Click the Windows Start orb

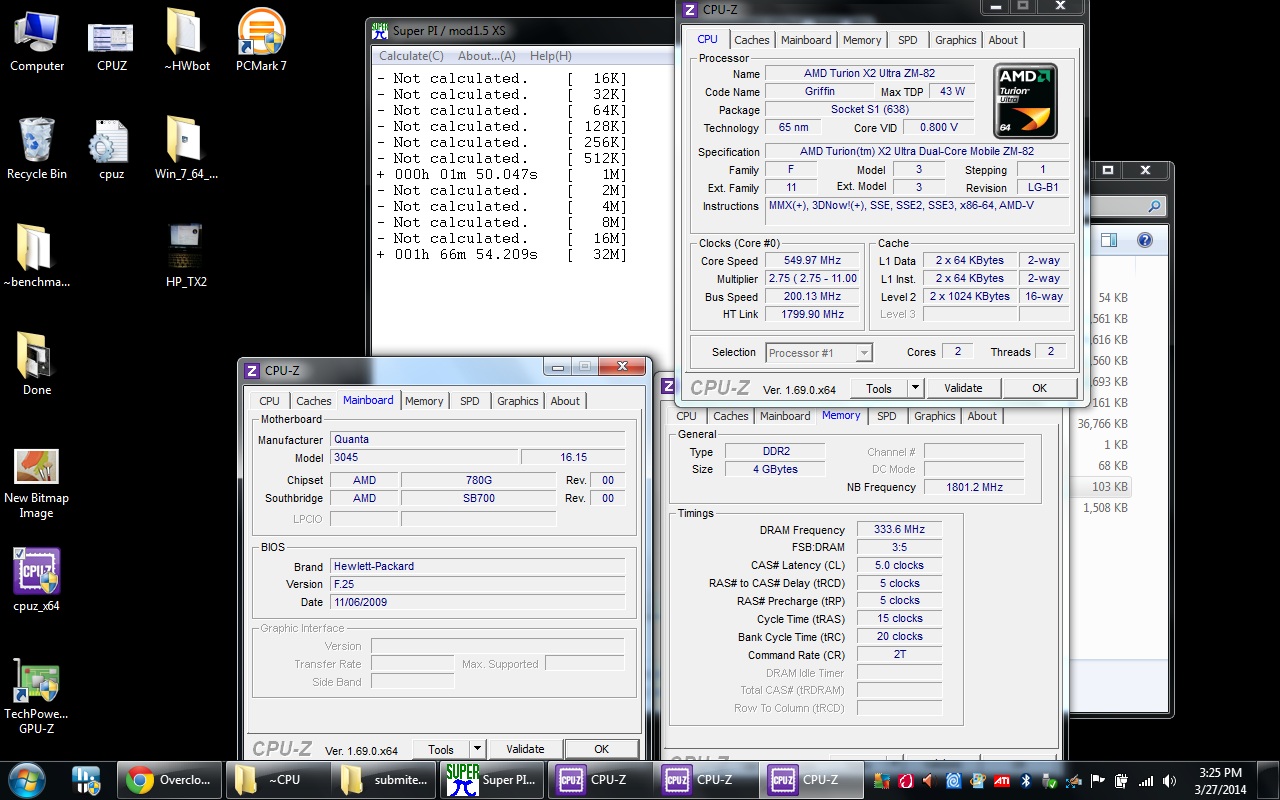click(x=25, y=779)
